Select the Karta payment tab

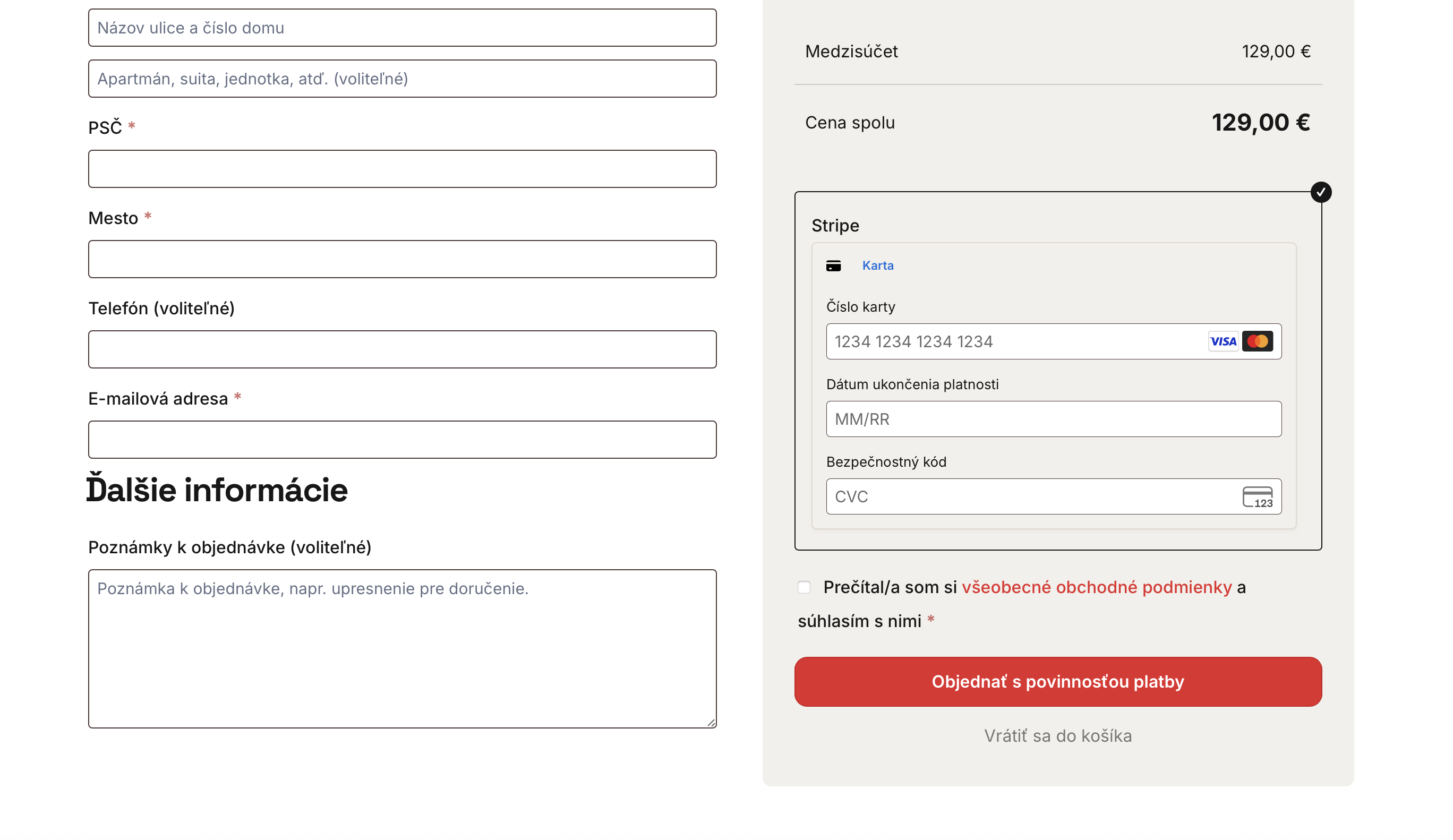coord(877,266)
